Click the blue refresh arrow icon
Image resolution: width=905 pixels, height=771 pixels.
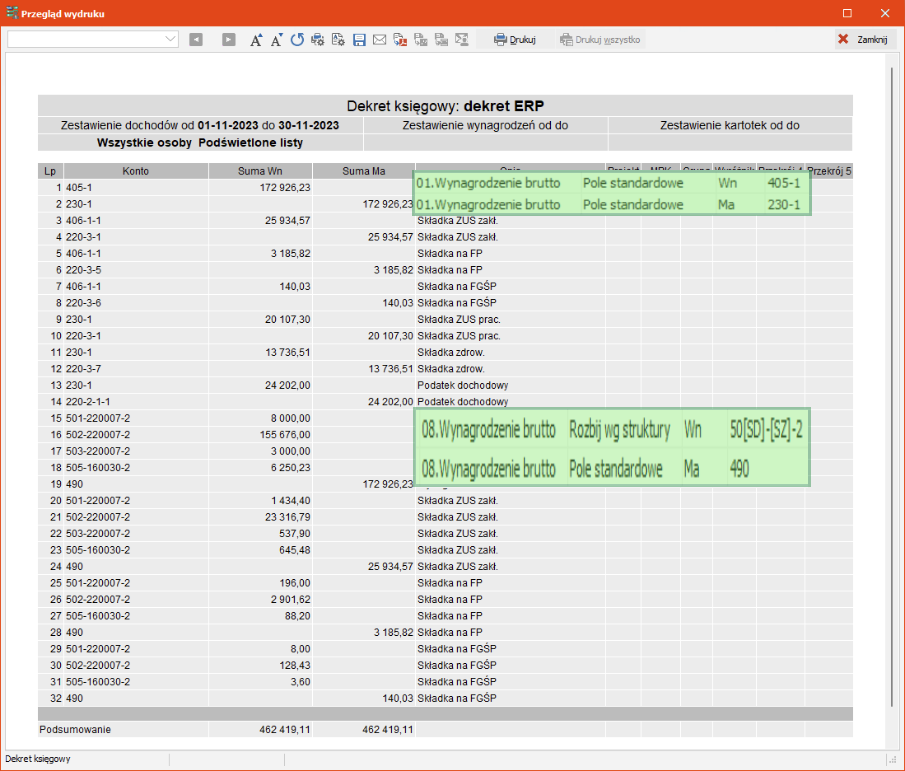tap(297, 39)
